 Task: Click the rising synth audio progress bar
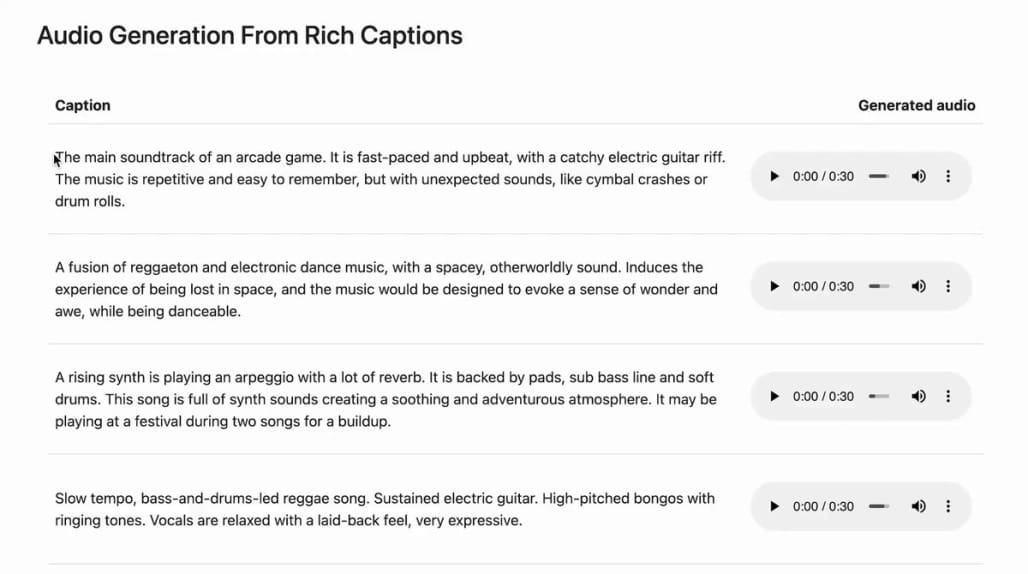pos(879,397)
